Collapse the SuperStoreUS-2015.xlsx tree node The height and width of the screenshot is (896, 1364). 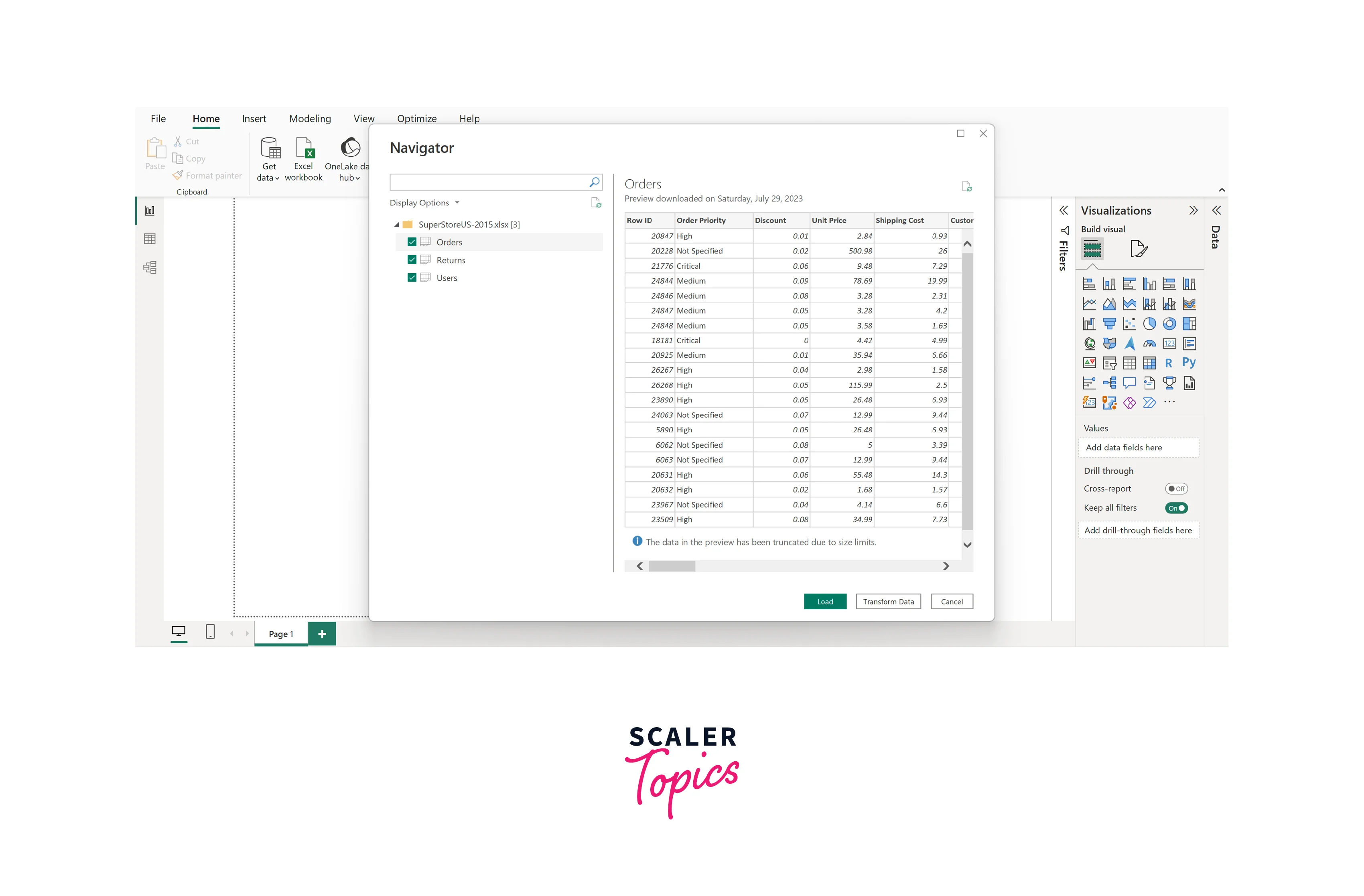(x=397, y=225)
